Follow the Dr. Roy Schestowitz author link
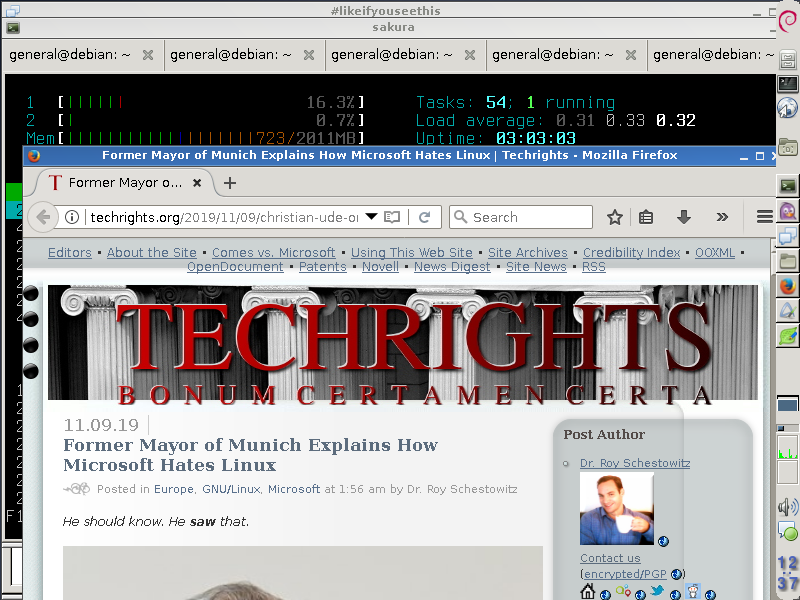Image resolution: width=800 pixels, height=600 pixels. [635, 463]
